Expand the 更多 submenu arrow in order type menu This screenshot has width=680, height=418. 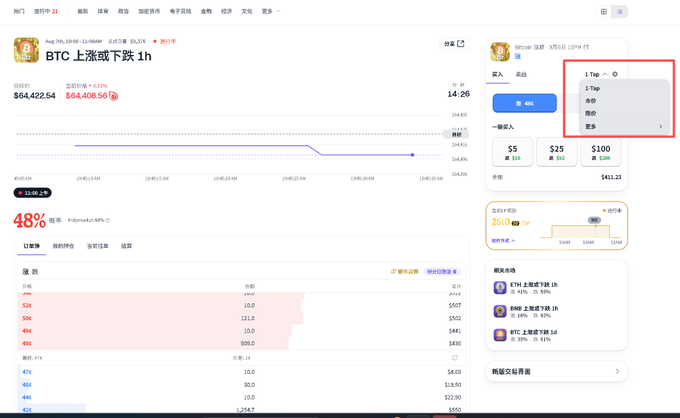coord(660,127)
